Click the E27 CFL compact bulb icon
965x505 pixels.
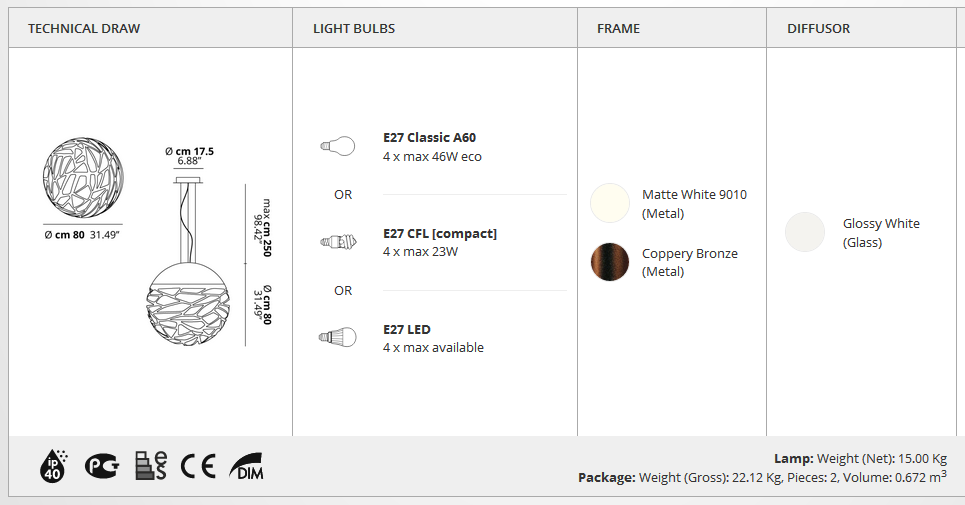pos(338,242)
